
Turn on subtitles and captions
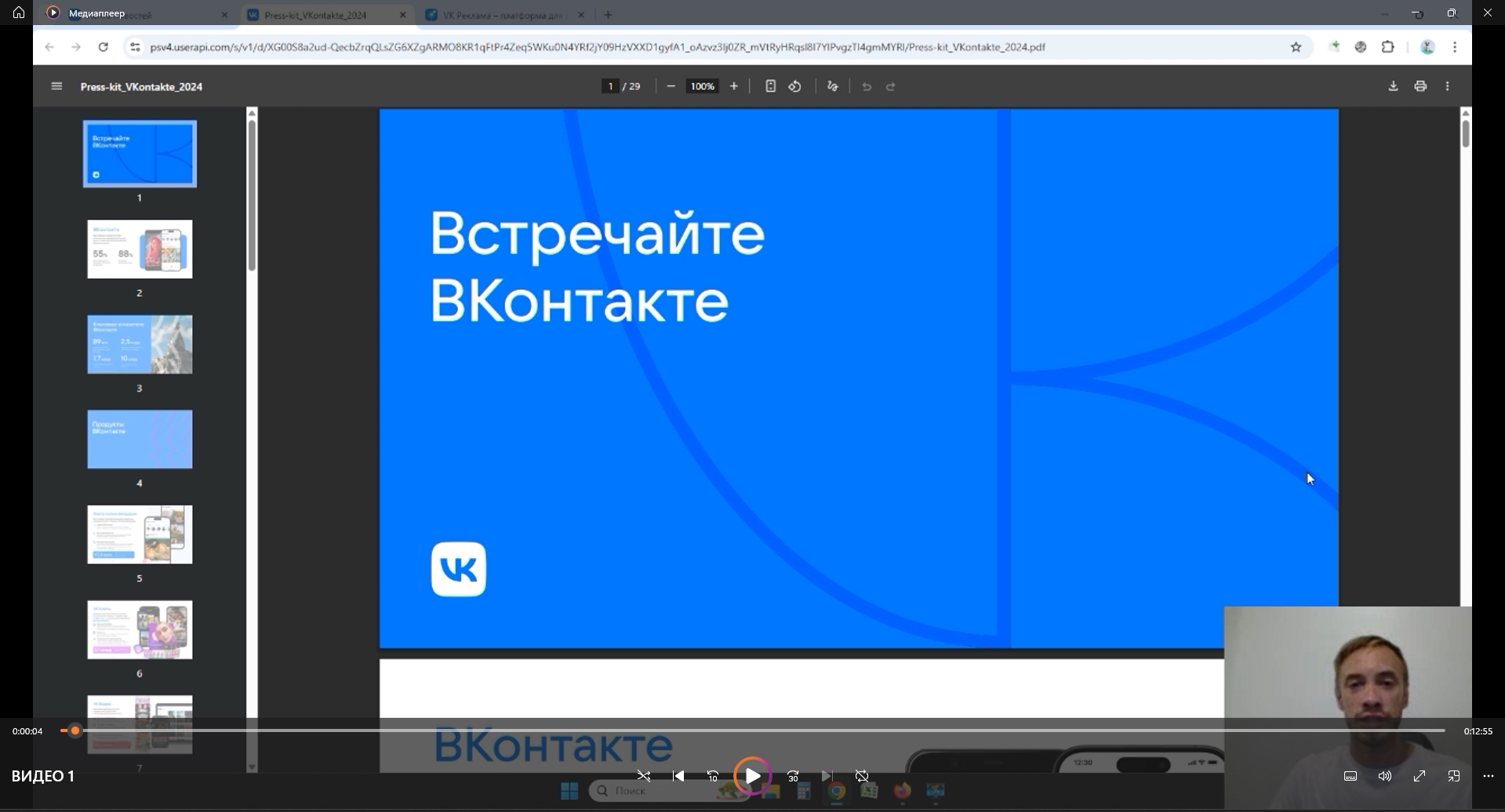click(x=1351, y=776)
